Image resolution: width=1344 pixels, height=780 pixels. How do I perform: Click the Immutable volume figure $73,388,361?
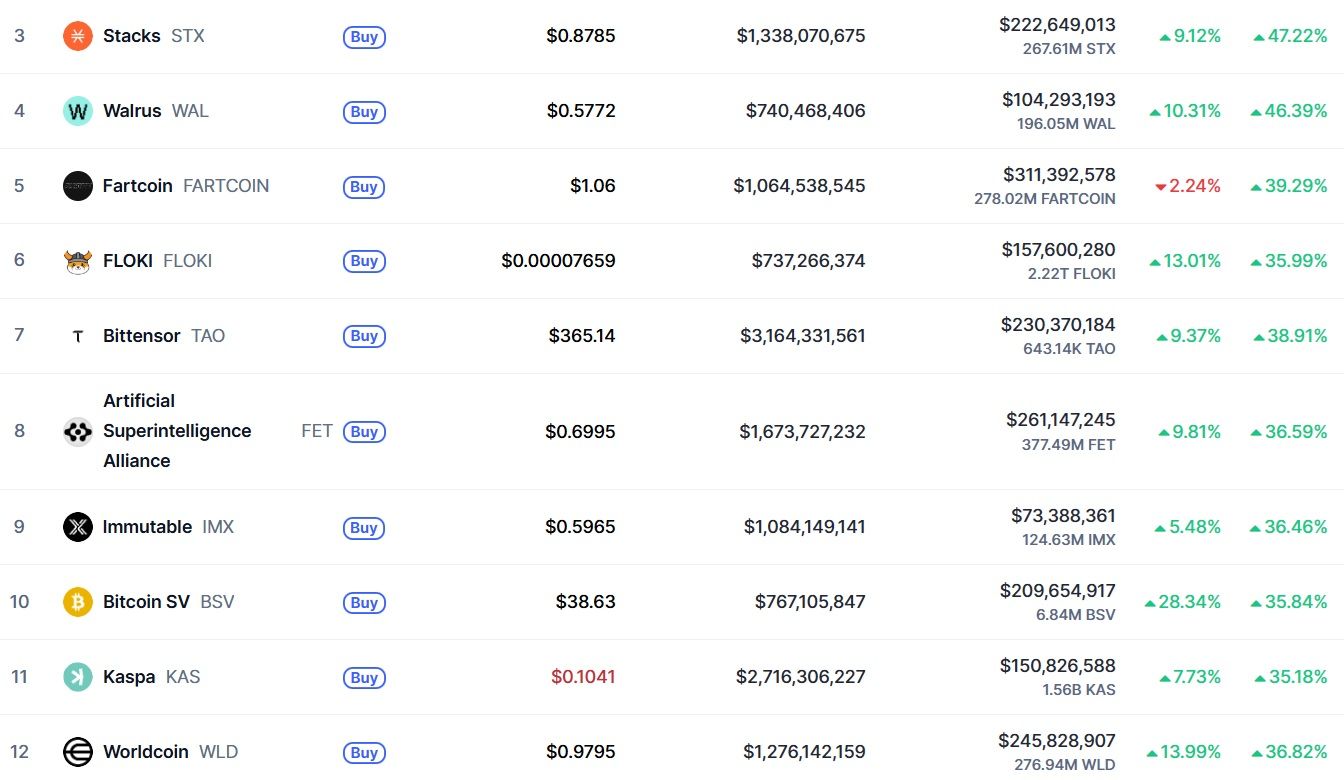[x=1063, y=516]
